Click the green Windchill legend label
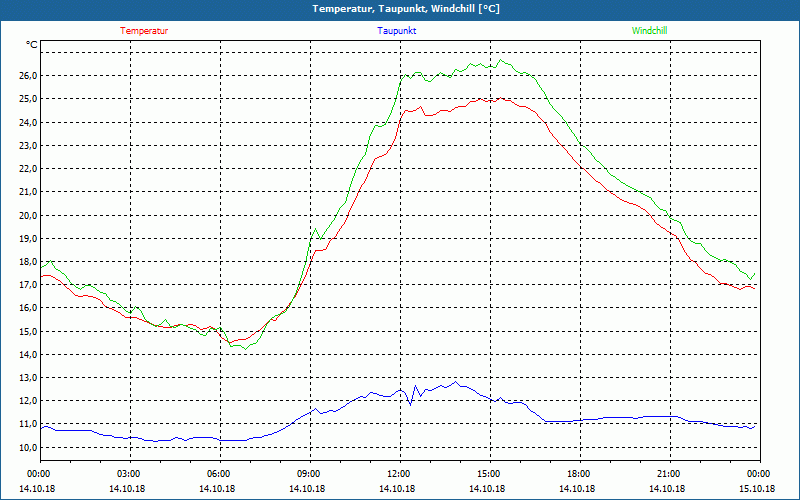The image size is (800, 500). click(x=649, y=31)
